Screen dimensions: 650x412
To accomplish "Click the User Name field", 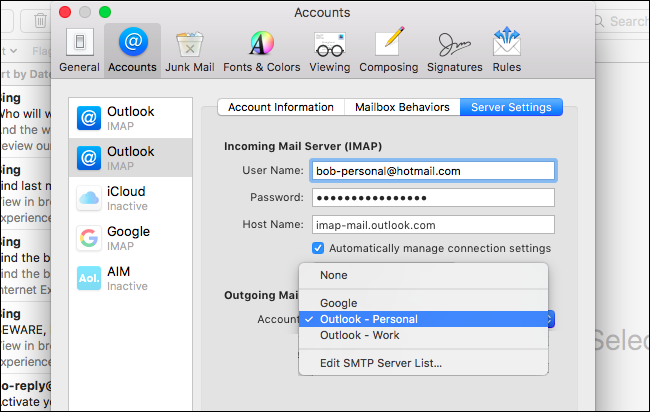I will point(433,171).
